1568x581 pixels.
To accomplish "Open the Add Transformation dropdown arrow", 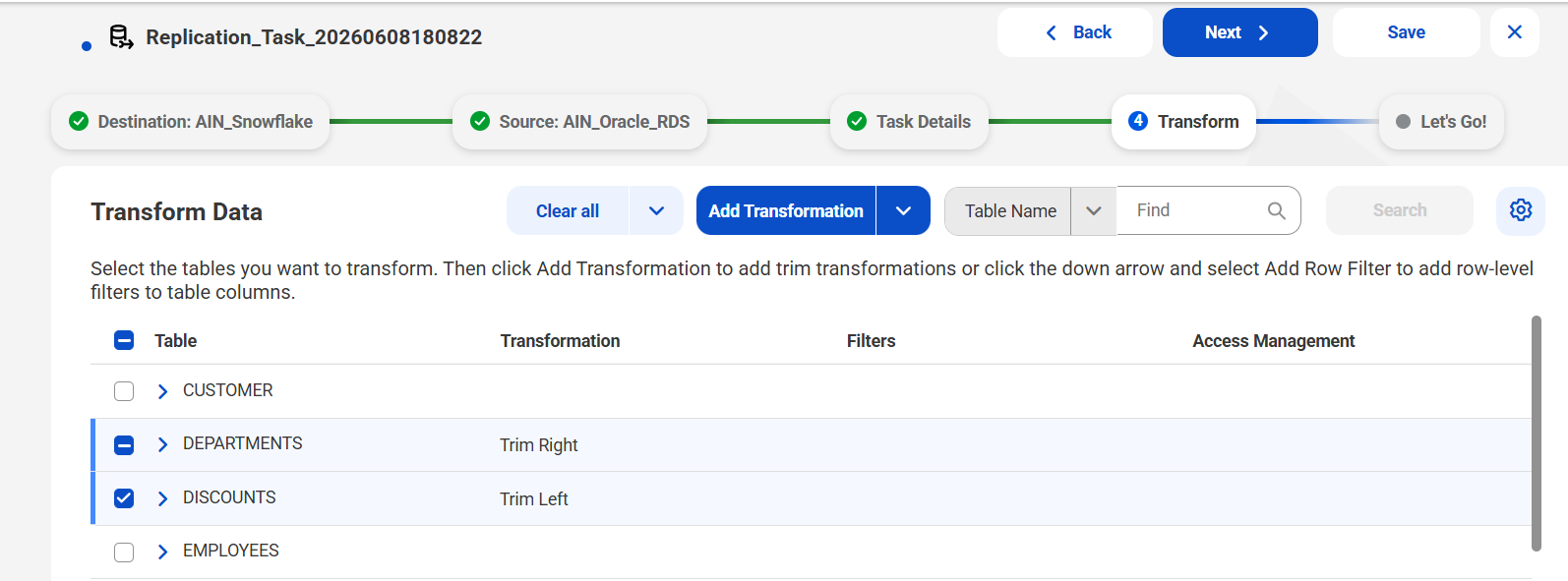I will [x=903, y=210].
